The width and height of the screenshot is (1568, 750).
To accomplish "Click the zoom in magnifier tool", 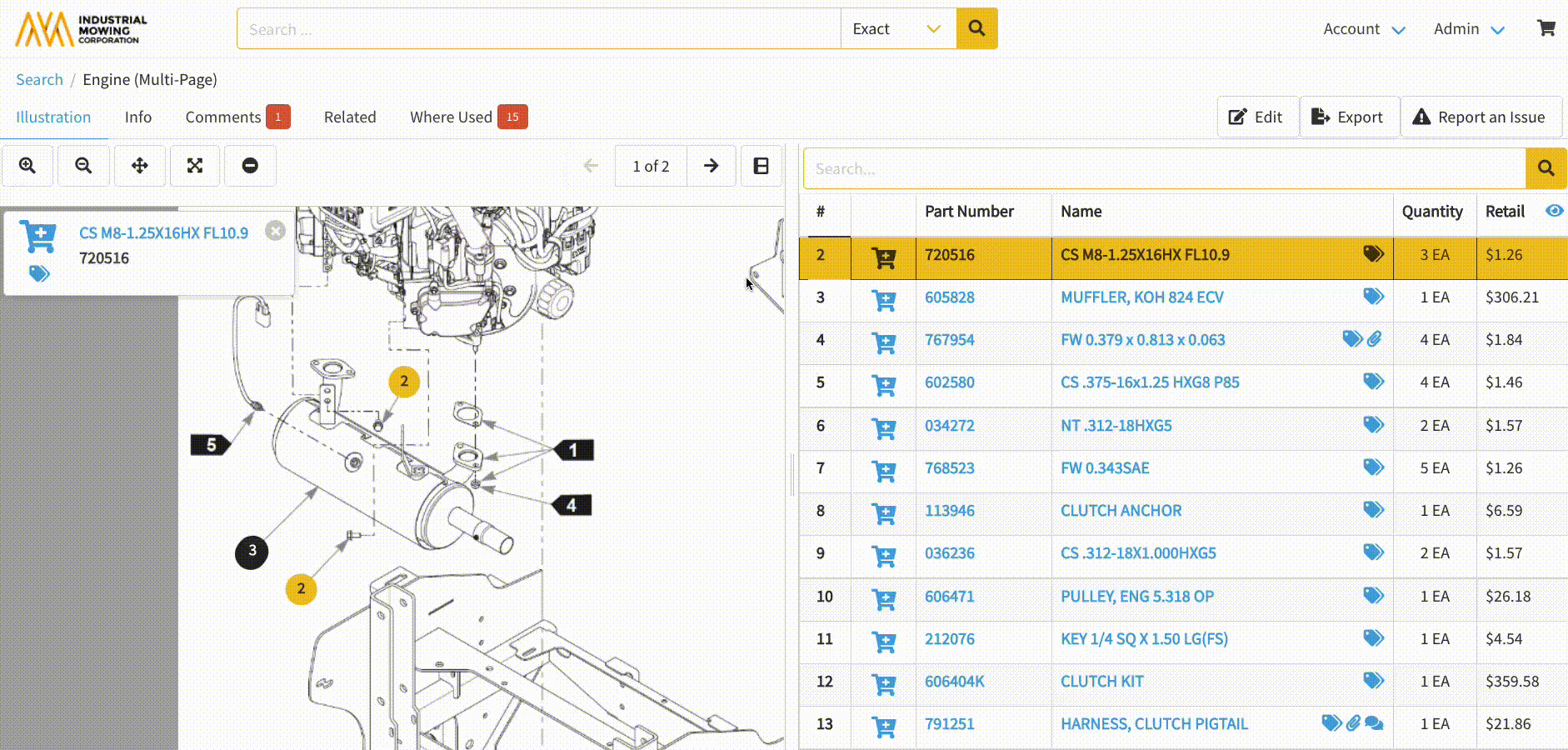I will pos(27,166).
